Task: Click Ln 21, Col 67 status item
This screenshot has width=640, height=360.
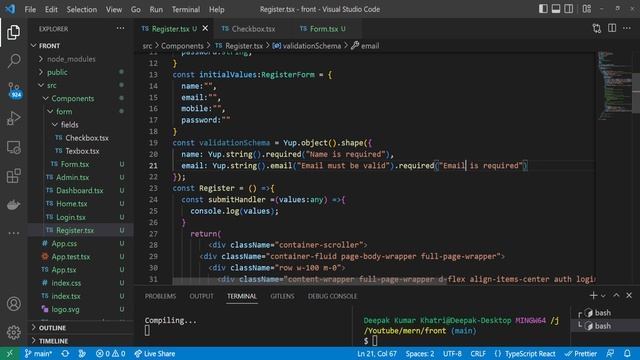Action: (x=377, y=353)
